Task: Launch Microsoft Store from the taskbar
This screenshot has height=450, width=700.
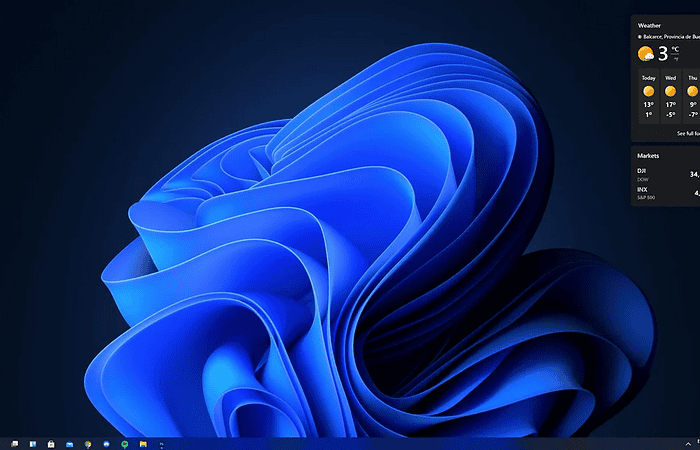Action: pyautogui.click(x=51, y=444)
